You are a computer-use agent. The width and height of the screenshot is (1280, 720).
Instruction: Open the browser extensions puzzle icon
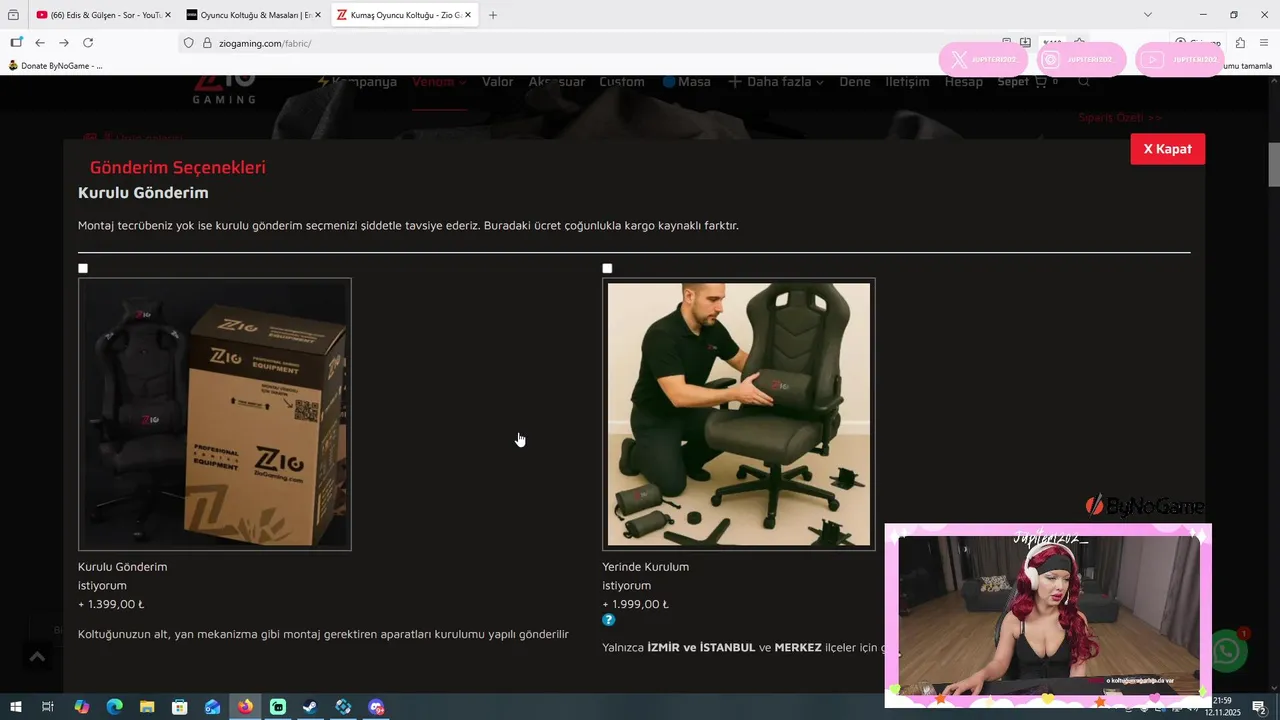pyautogui.click(x=1240, y=43)
